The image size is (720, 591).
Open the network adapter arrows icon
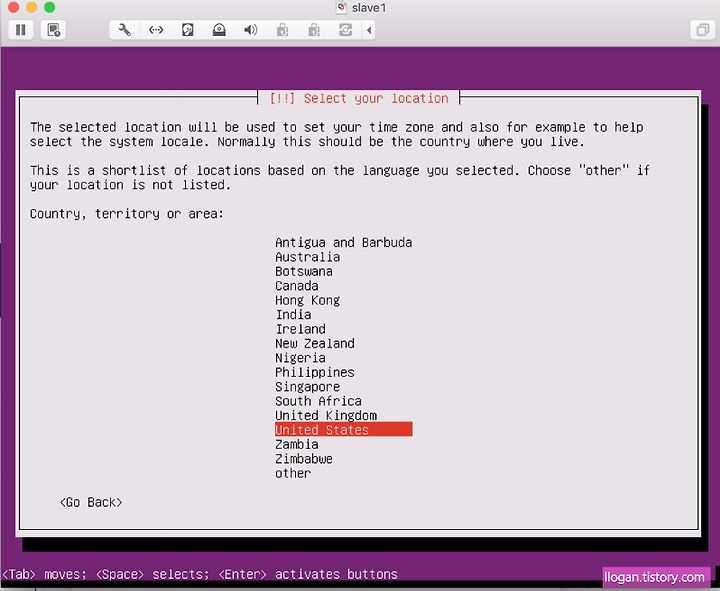(x=156, y=30)
